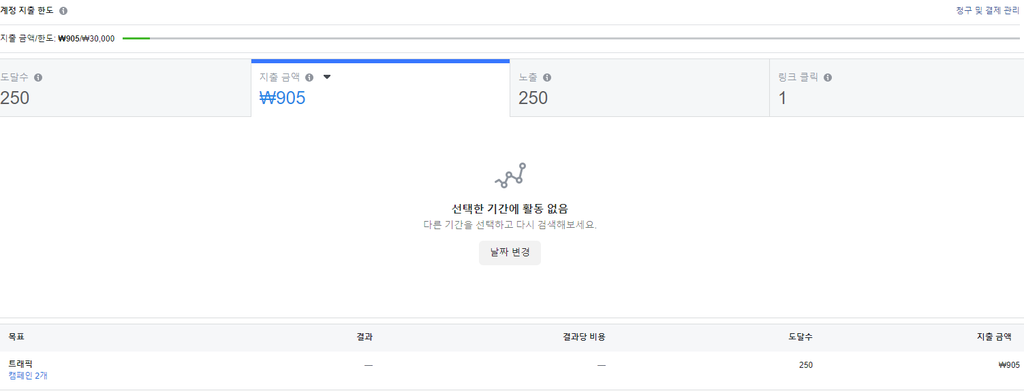The image size is (1024, 391).
Task: Click the 결과 column header
Action: pyautogui.click(x=364, y=337)
